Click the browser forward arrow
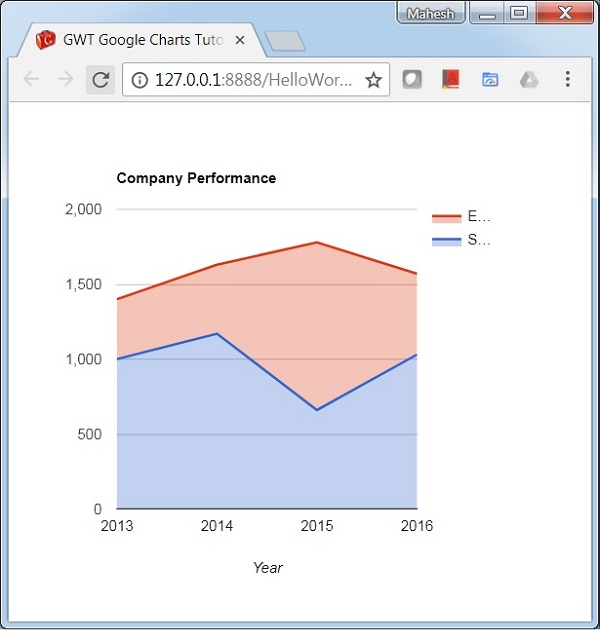Screen dimensions: 600x641 point(65,80)
